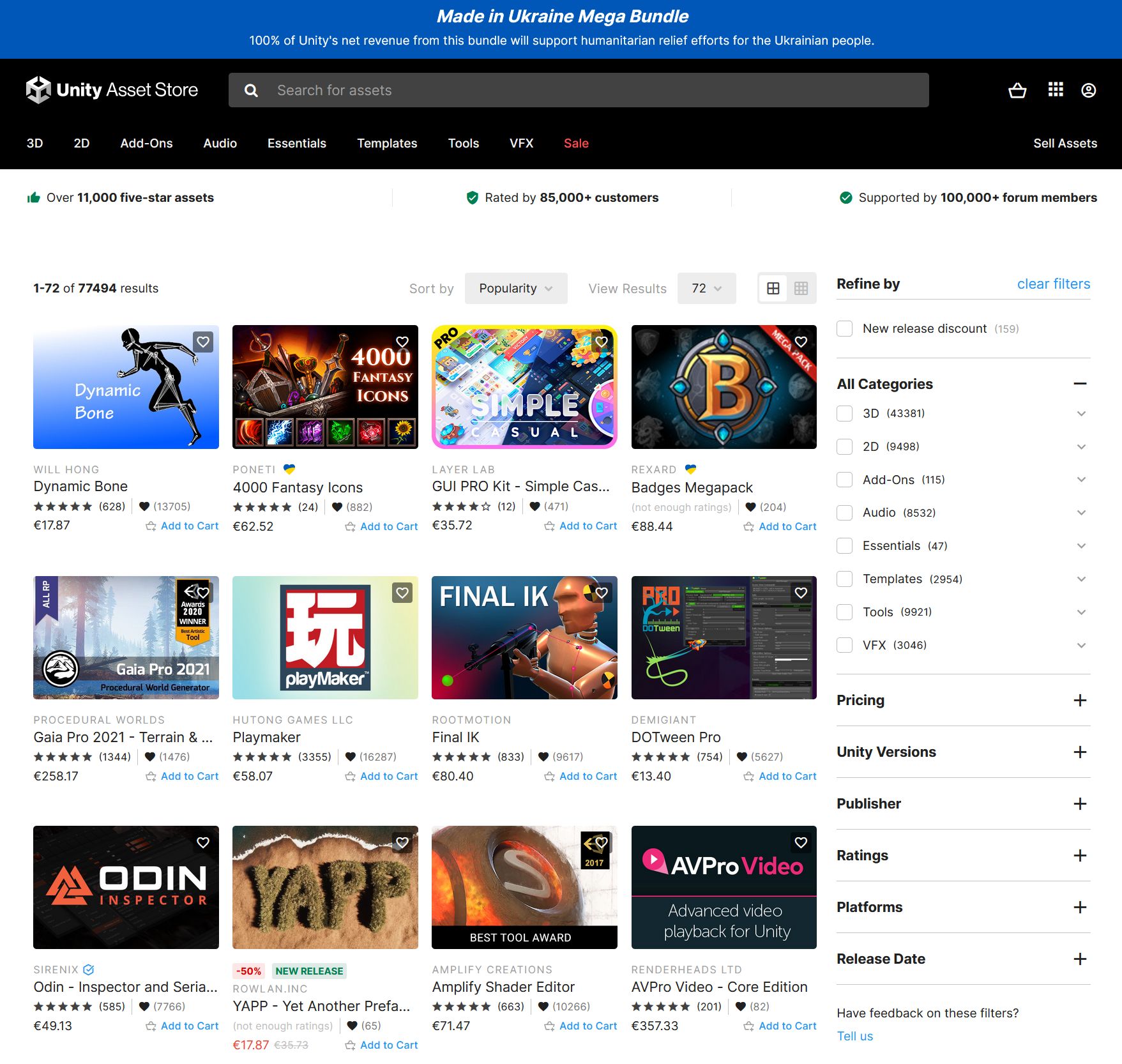Image resolution: width=1122 pixels, height=1064 pixels.
Task: Click cart icon beside DOTween Pro's Add to Cart
Action: point(748,776)
